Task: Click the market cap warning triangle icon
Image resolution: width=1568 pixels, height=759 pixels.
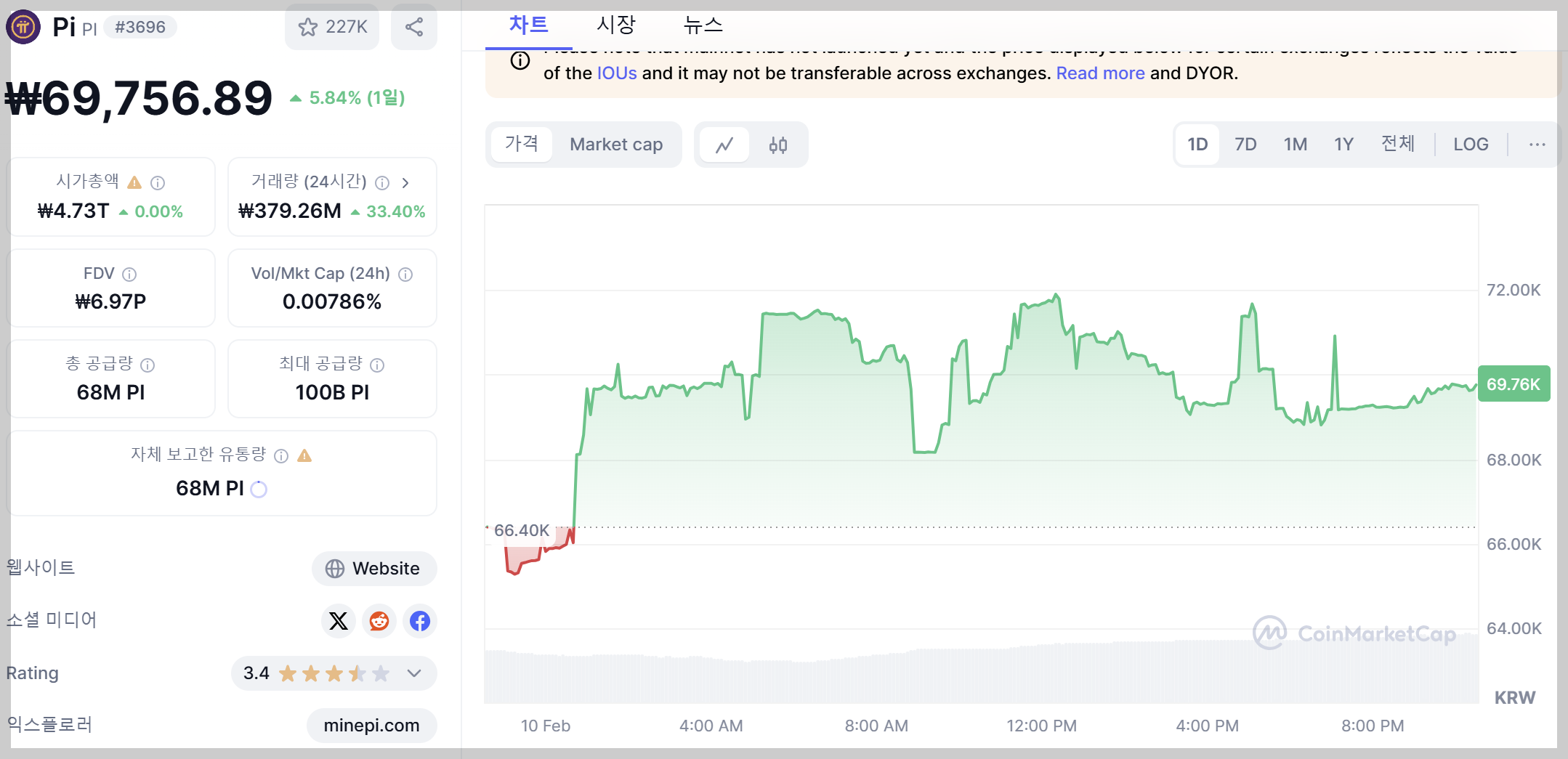Action: click(x=134, y=182)
